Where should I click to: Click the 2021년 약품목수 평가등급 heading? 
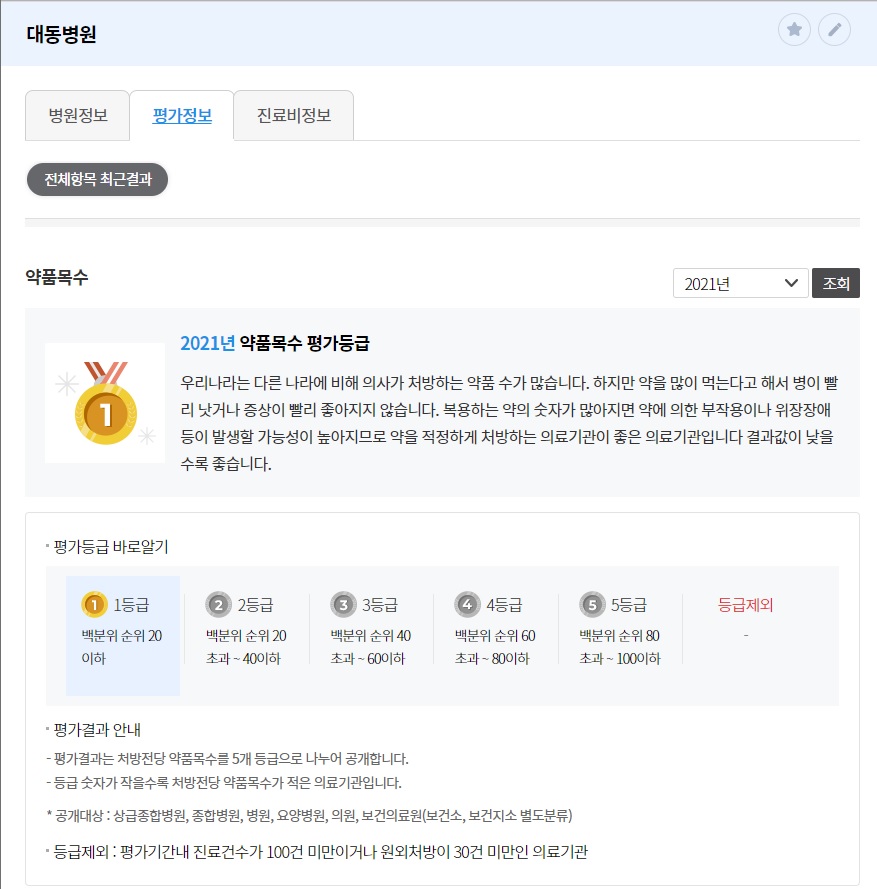[x=275, y=344]
